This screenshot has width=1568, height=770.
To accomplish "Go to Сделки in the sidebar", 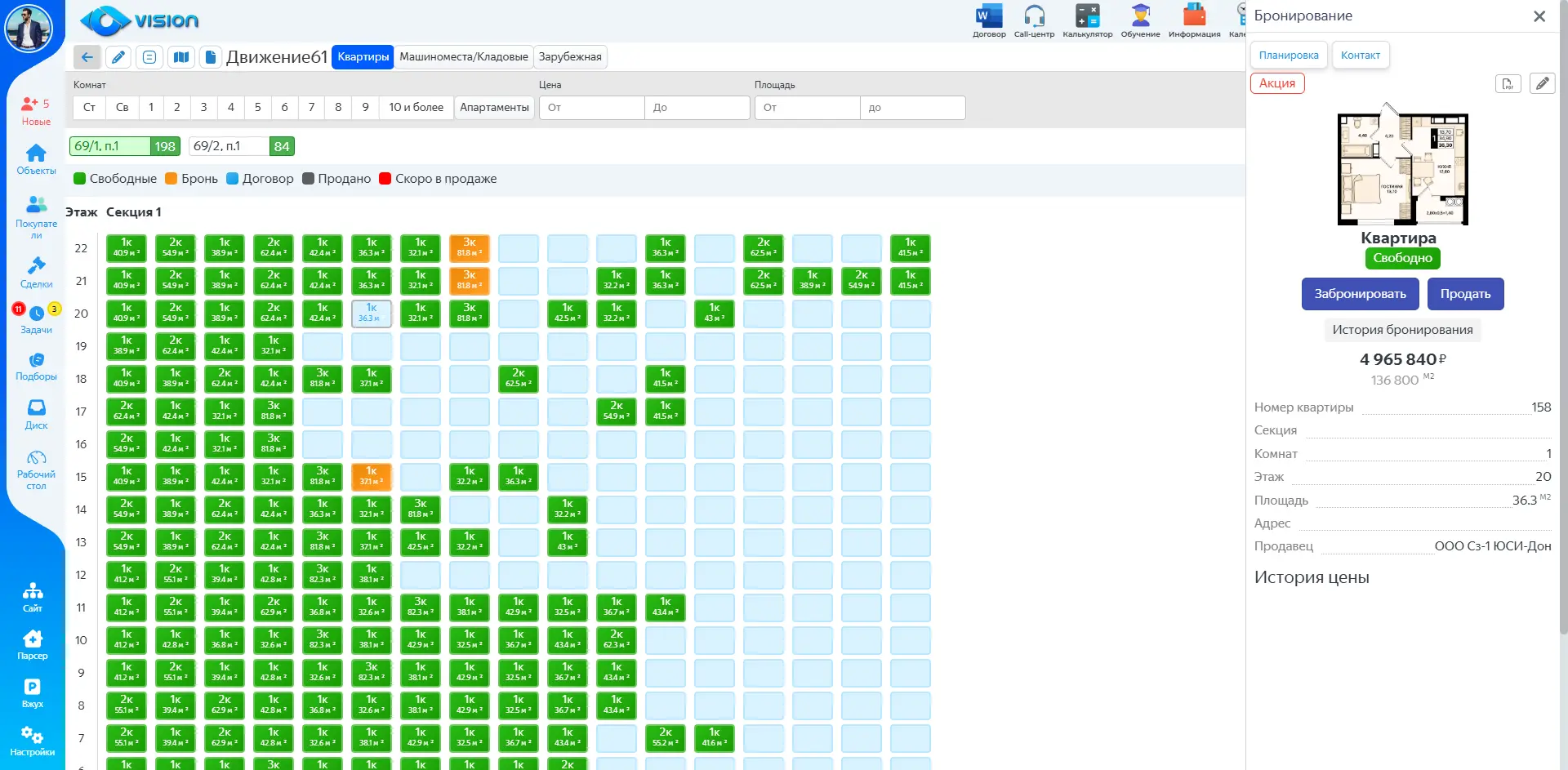I will [36, 272].
